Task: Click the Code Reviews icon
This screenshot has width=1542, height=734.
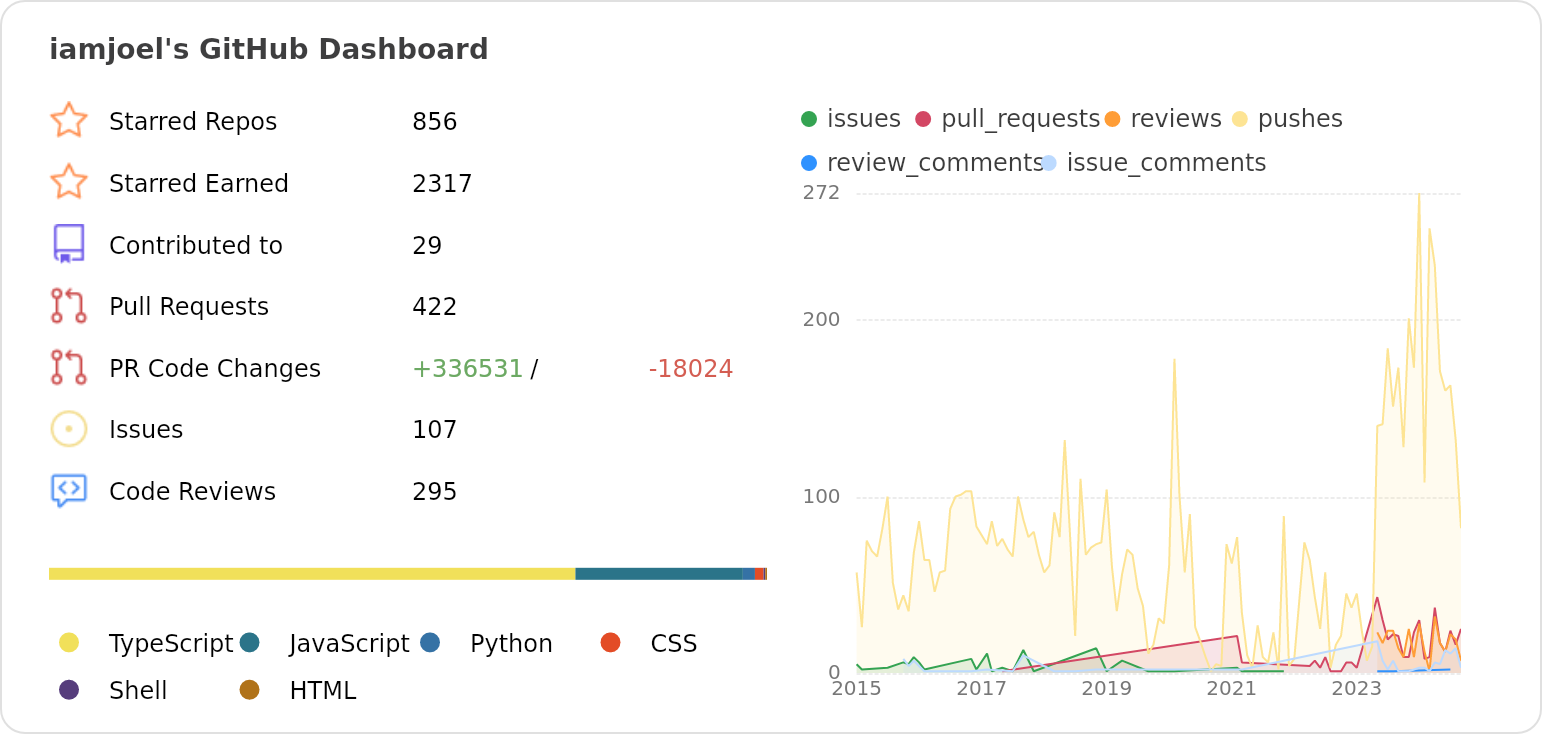Action: point(69,491)
